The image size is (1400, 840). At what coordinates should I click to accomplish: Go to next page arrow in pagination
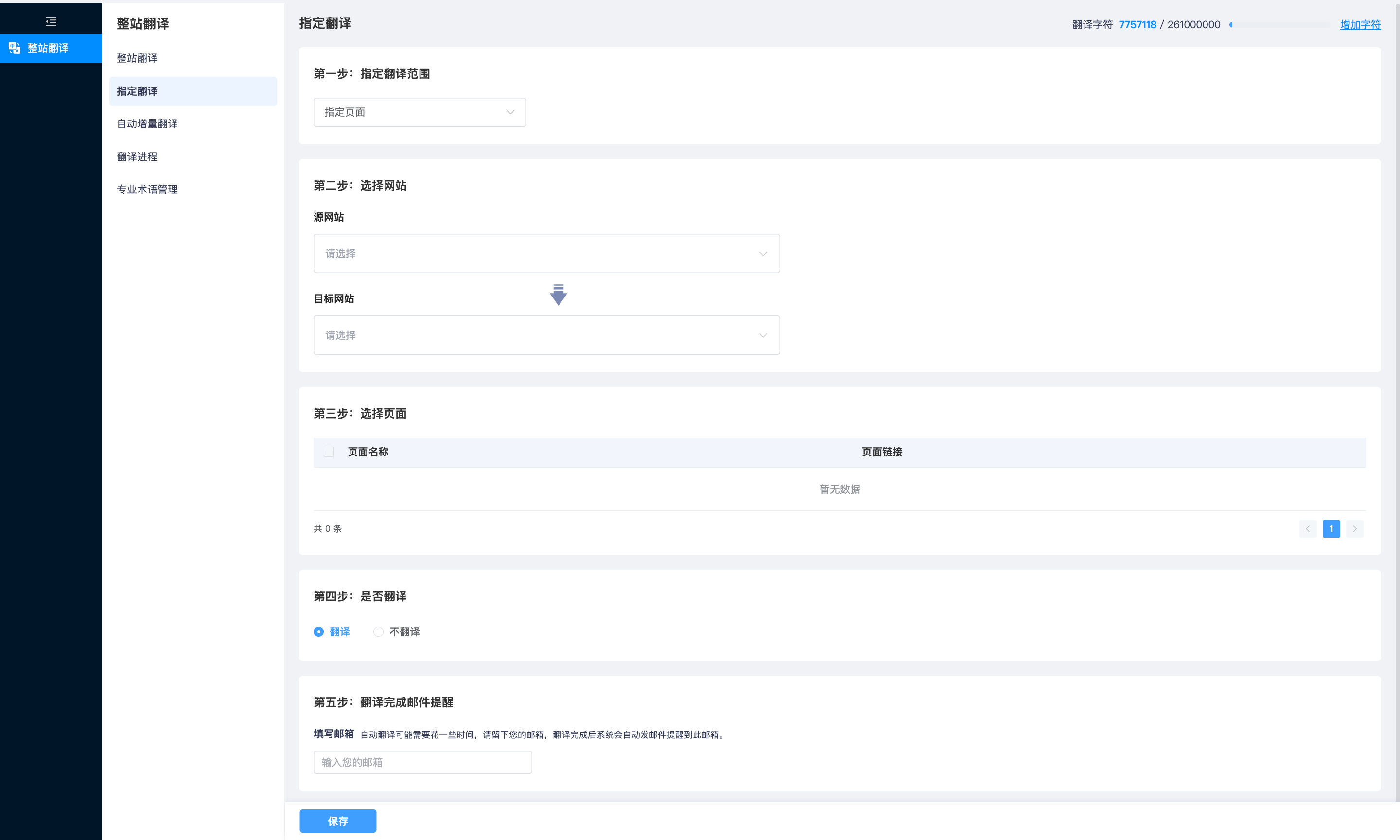coord(1355,529)
